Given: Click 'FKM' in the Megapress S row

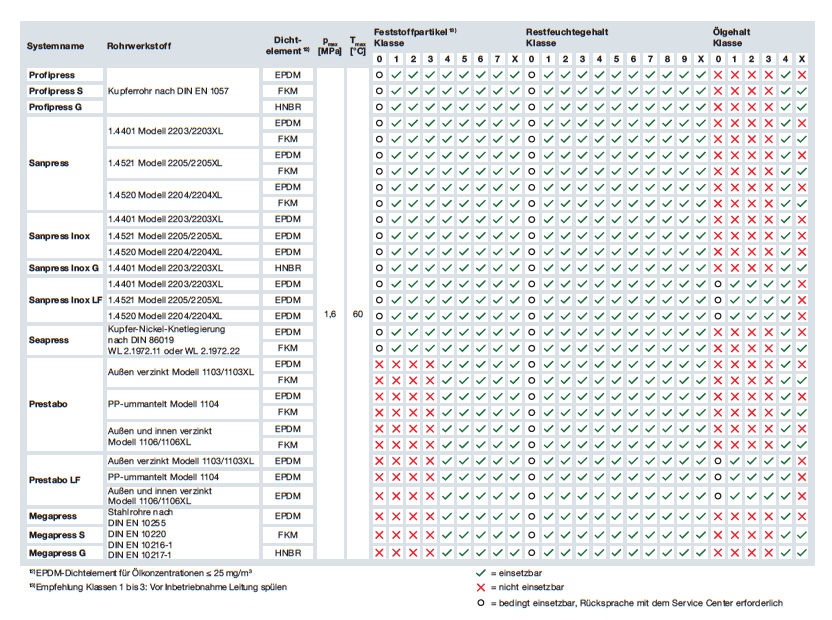Looking at the screenshot, I should tap(288, 535).
